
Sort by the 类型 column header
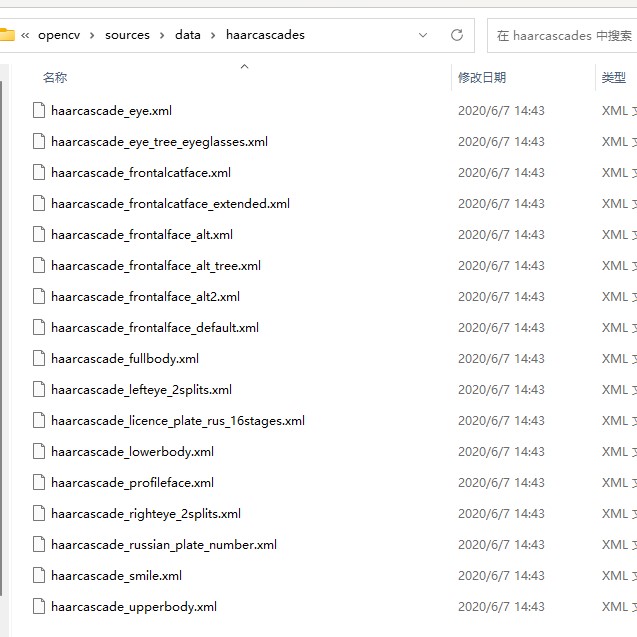614,77
